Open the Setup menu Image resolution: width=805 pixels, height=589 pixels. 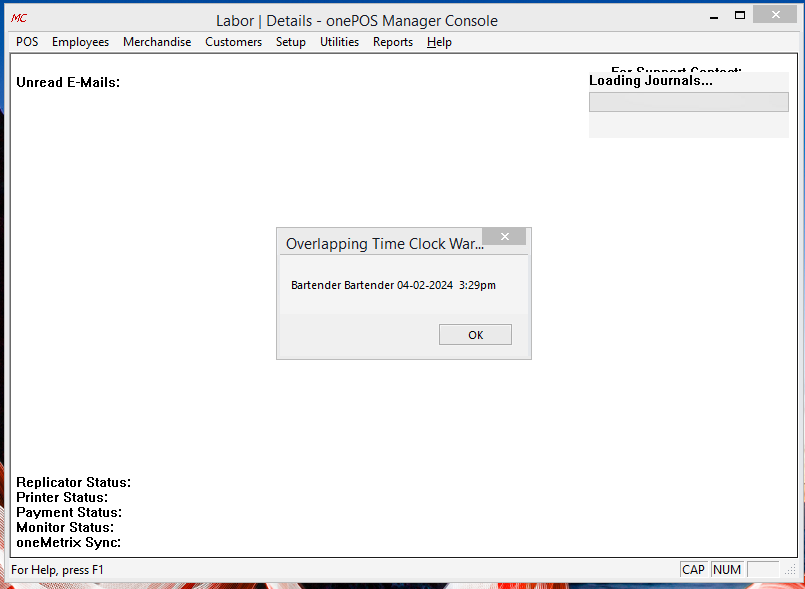pyautogui.click(x=291, y=42)
